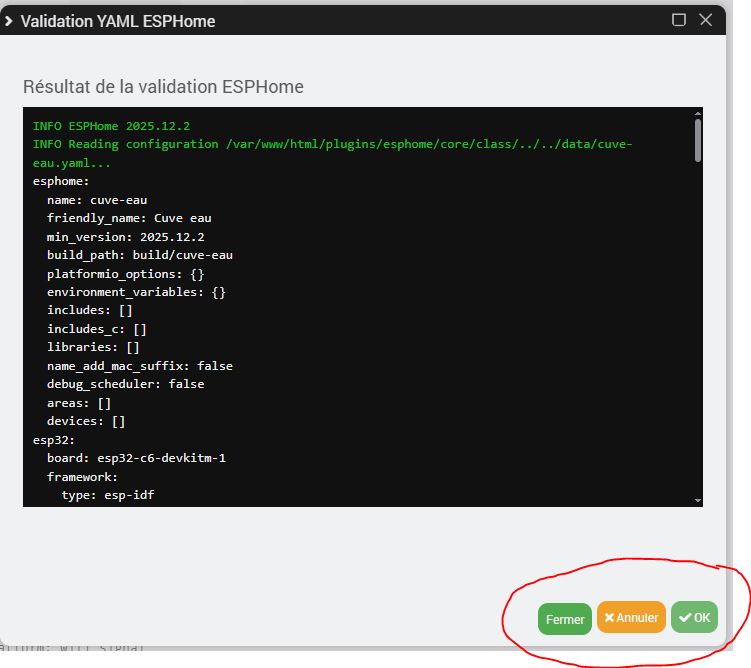Click the 'esp32:' key line
This screenshot has width=751, height=668.
click(54, 440)
